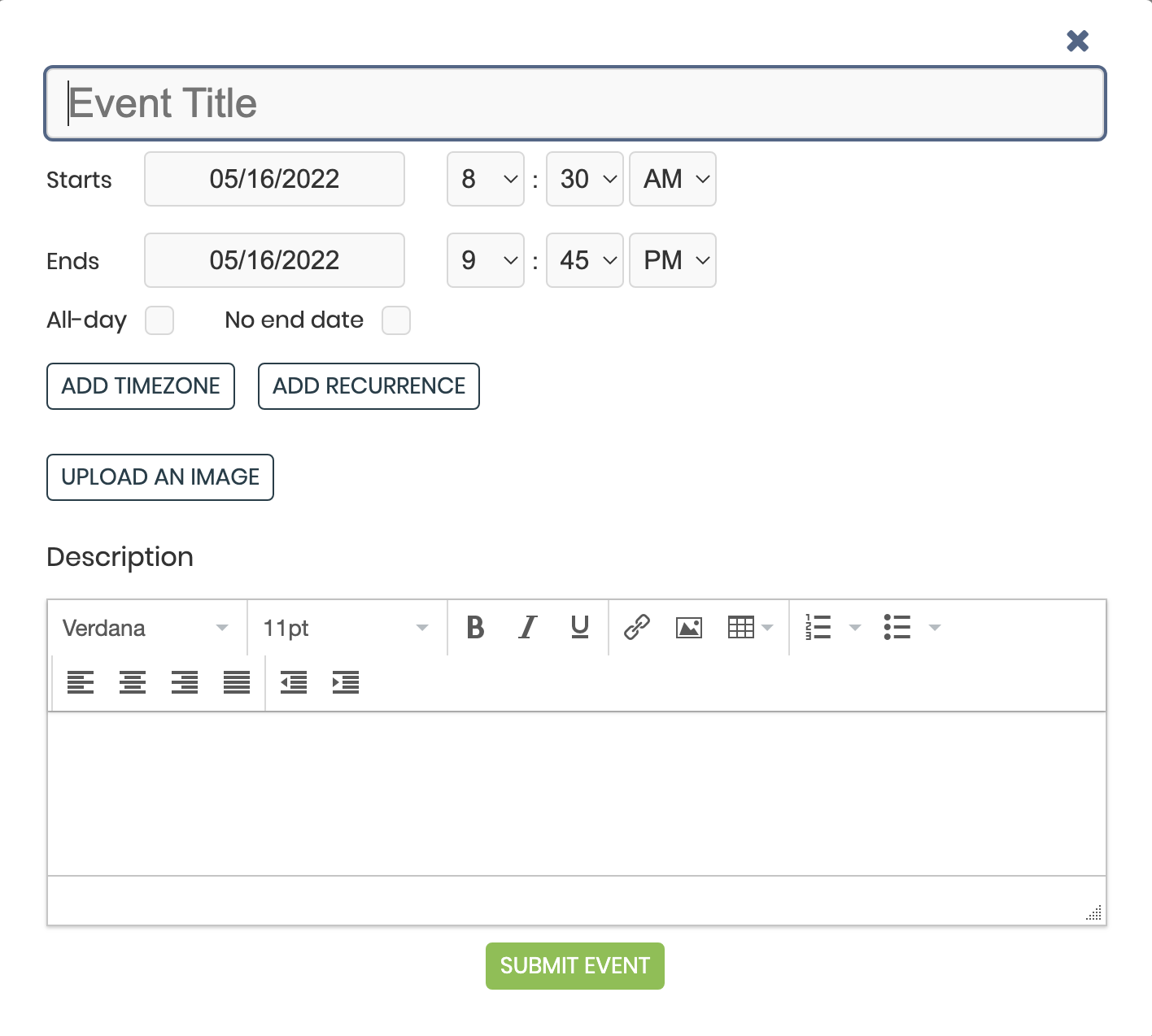Apply bulleted list formatting

(x=897, y=628)
